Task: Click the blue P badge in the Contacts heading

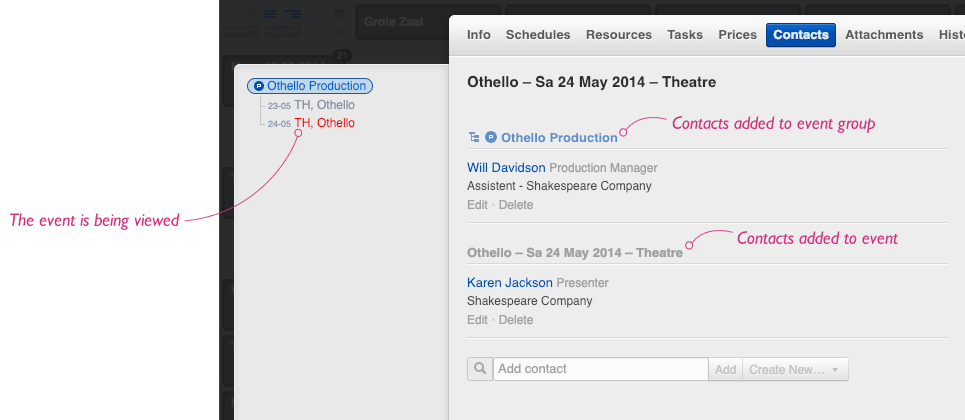Action: [x=491, y=137]
